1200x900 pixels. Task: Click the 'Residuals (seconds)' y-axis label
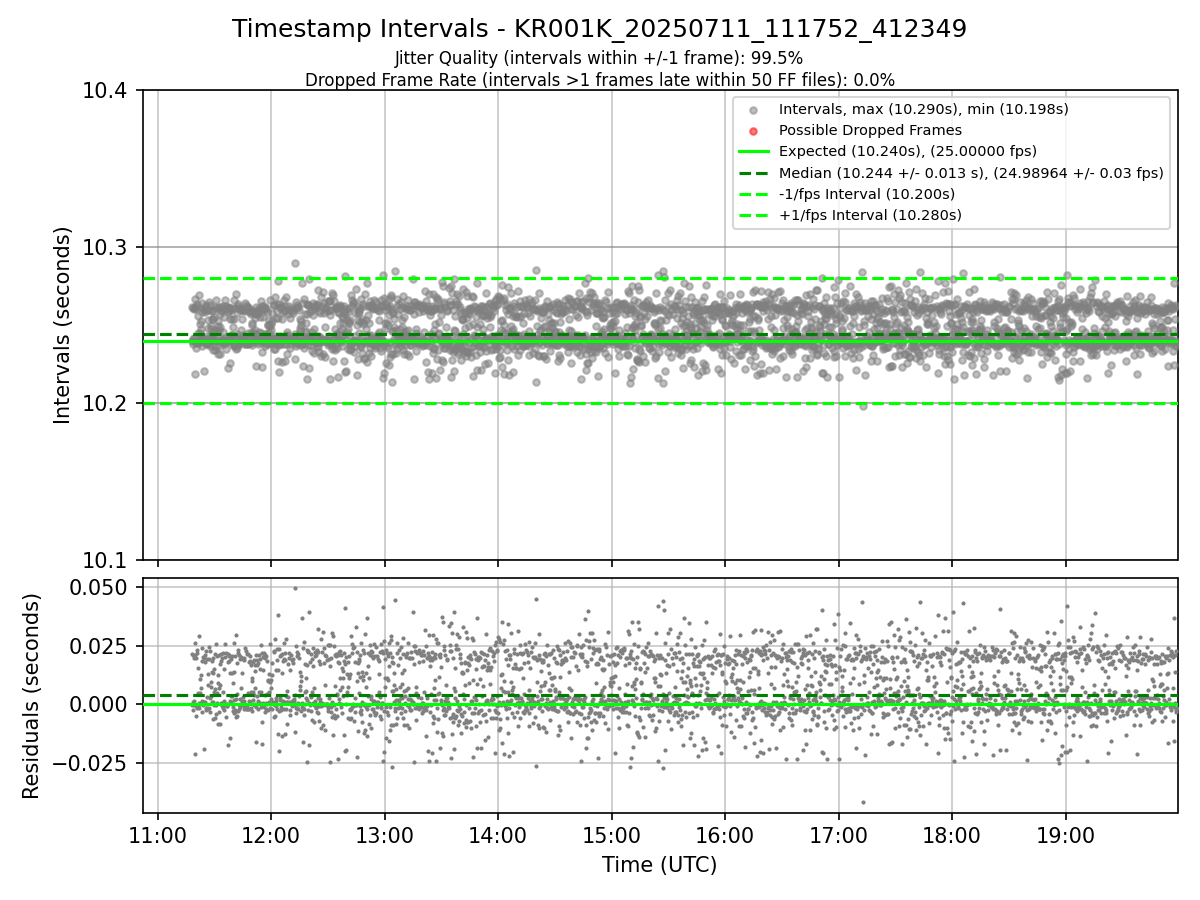coord(32,696)
